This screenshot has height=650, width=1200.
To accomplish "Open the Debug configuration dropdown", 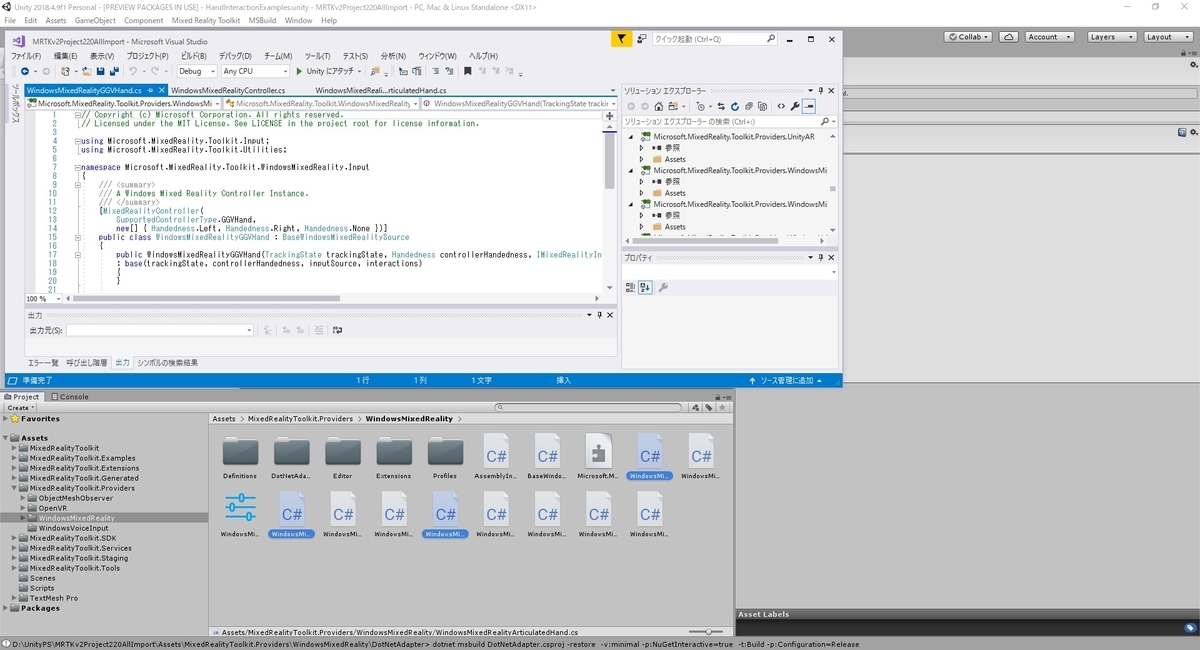I will click(x=196, y=71).
